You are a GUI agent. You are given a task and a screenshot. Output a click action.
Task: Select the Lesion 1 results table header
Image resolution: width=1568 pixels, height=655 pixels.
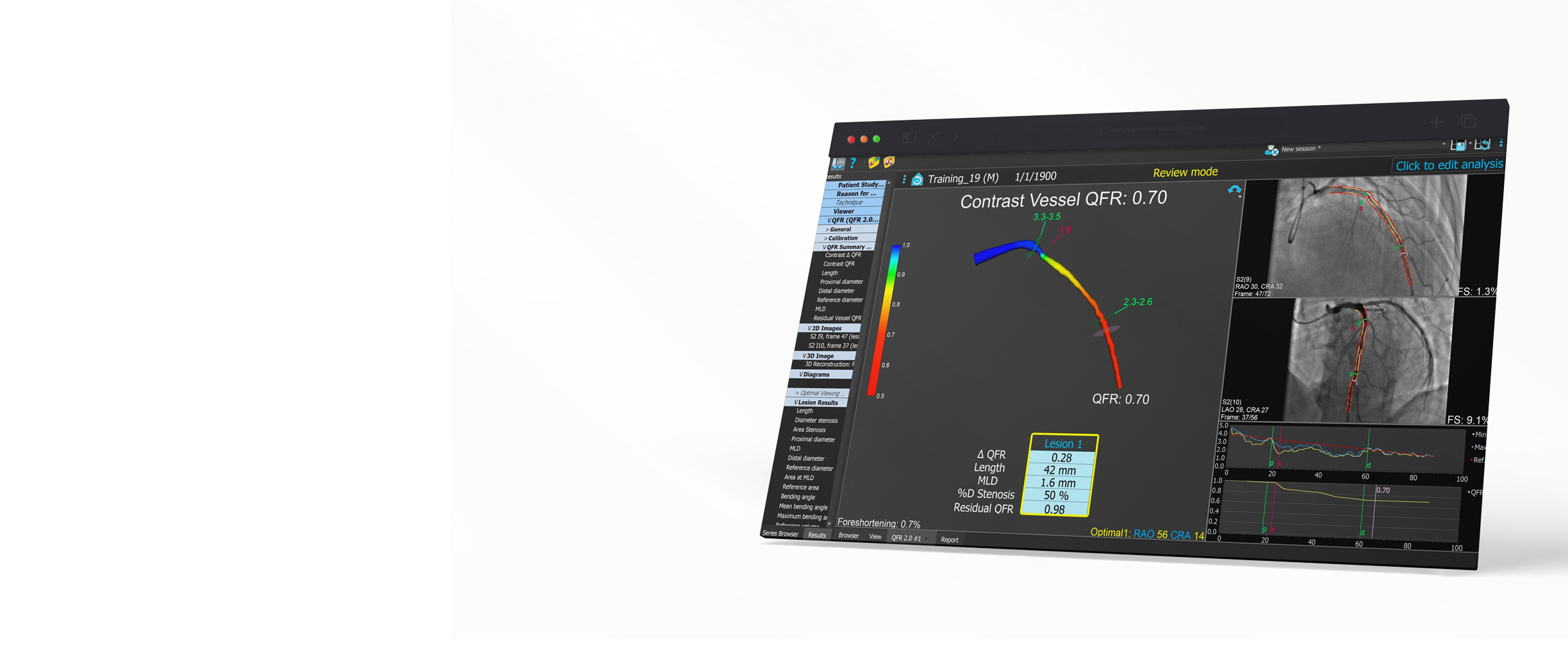1063,444
